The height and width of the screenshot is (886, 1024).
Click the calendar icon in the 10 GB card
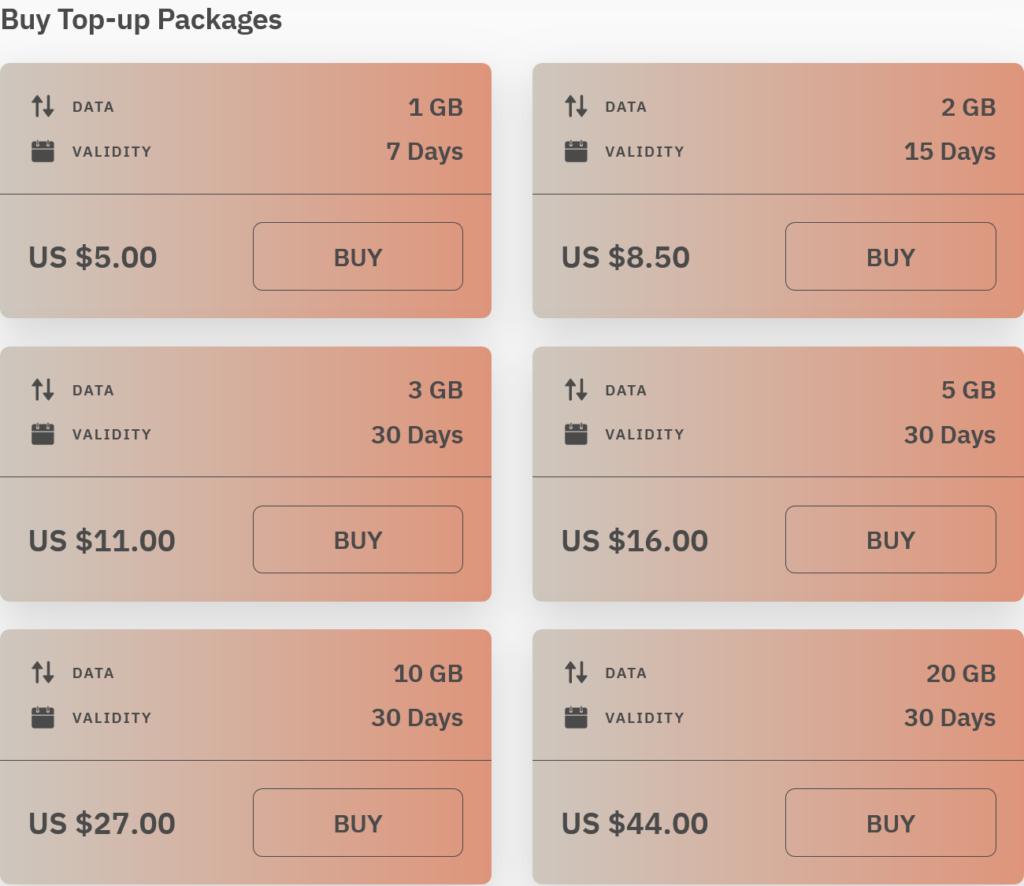coord(43,718)
